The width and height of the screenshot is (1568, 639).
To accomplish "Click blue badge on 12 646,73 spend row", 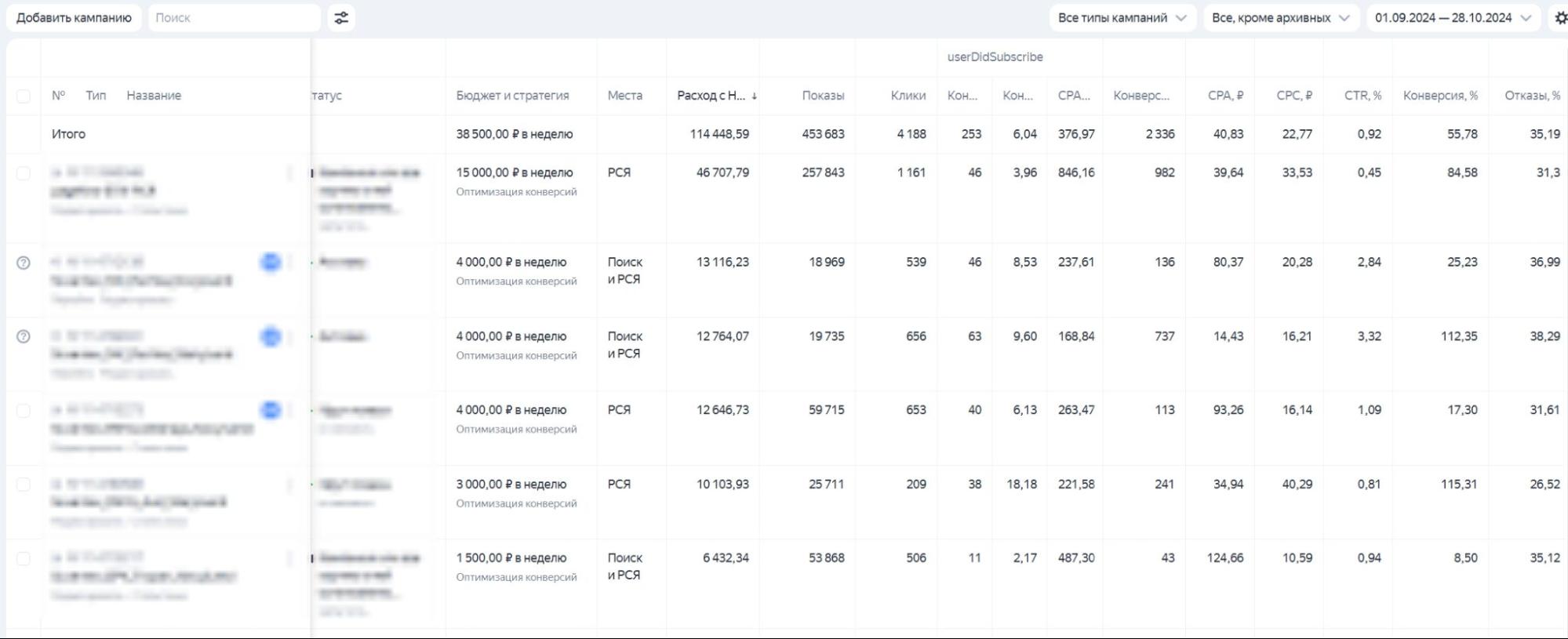I will pos(271,410).
